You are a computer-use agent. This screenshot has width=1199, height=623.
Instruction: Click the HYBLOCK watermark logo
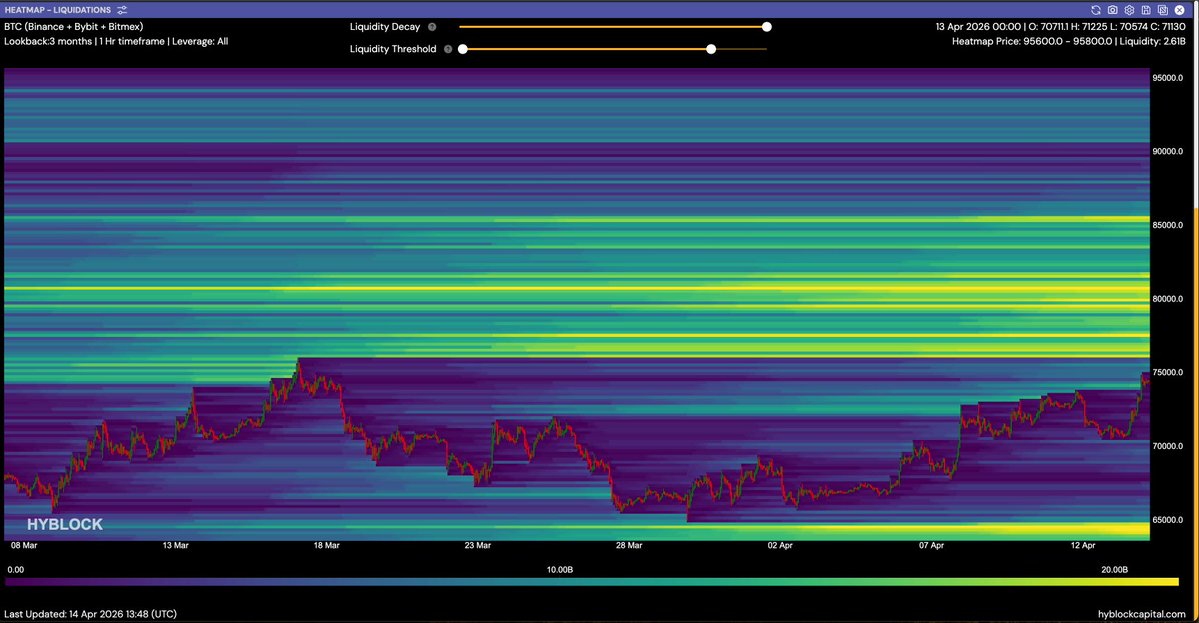(65, 524)
